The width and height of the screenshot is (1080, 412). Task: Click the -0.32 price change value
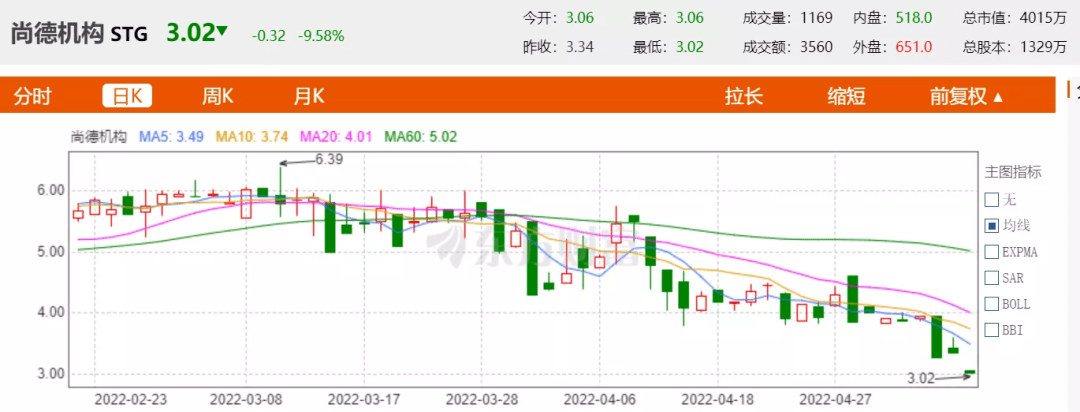[269, 36]
